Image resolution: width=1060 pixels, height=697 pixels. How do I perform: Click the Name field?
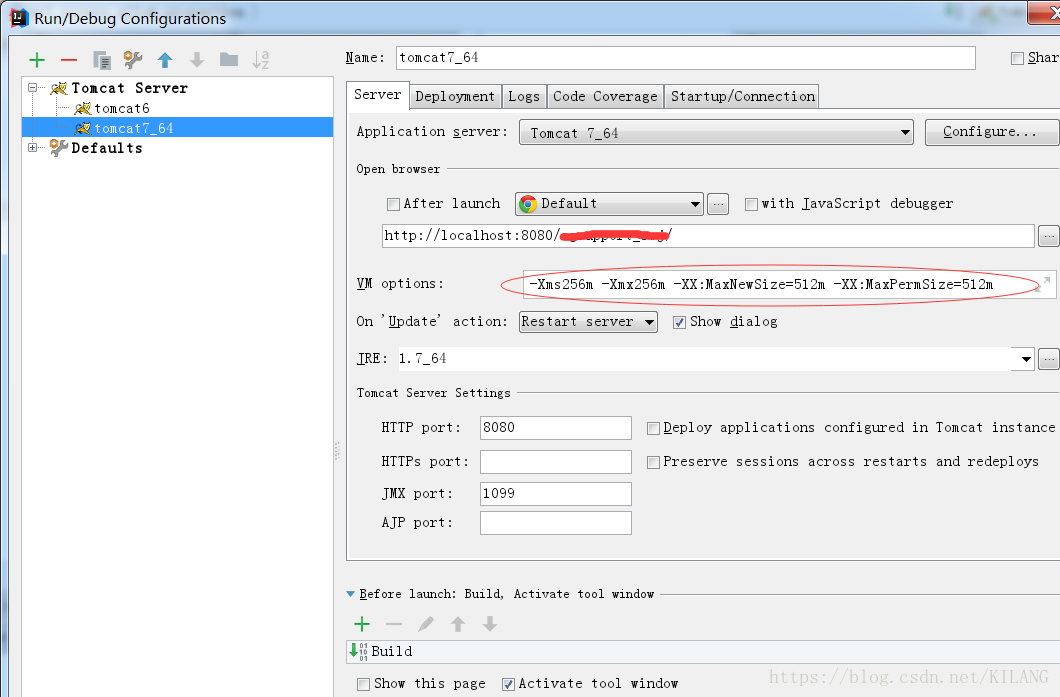[x=685, y=58]
